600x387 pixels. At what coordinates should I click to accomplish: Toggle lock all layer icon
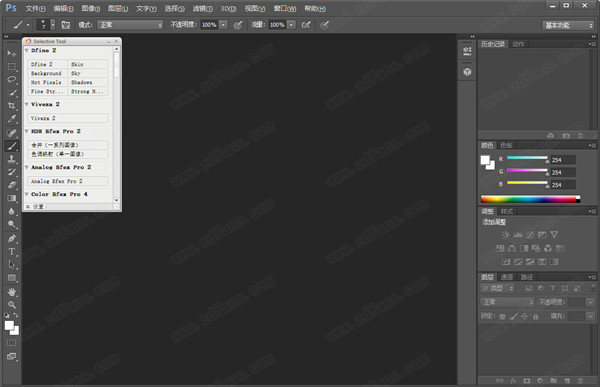(x=535, y=316)
